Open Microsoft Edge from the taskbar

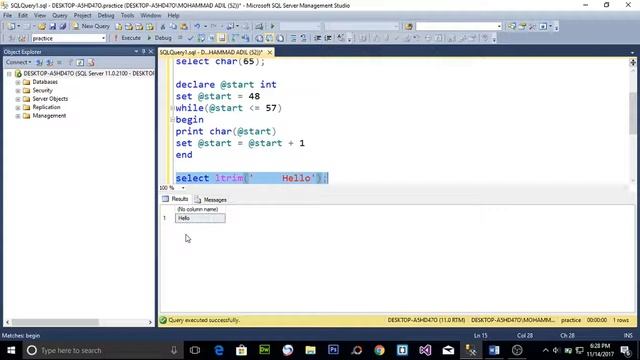pos(219,350)
